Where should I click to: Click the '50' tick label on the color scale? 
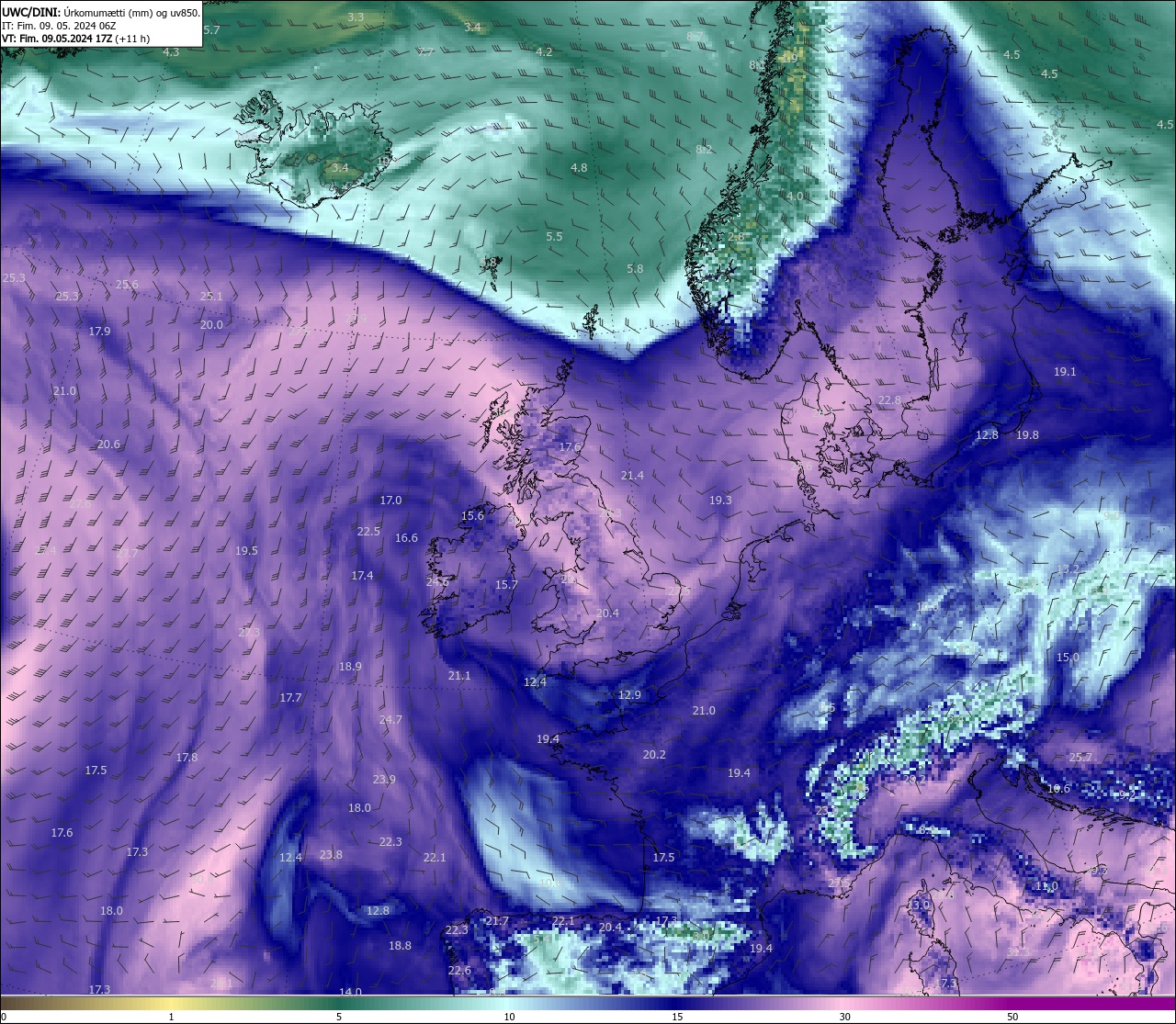[1012, 1017]
